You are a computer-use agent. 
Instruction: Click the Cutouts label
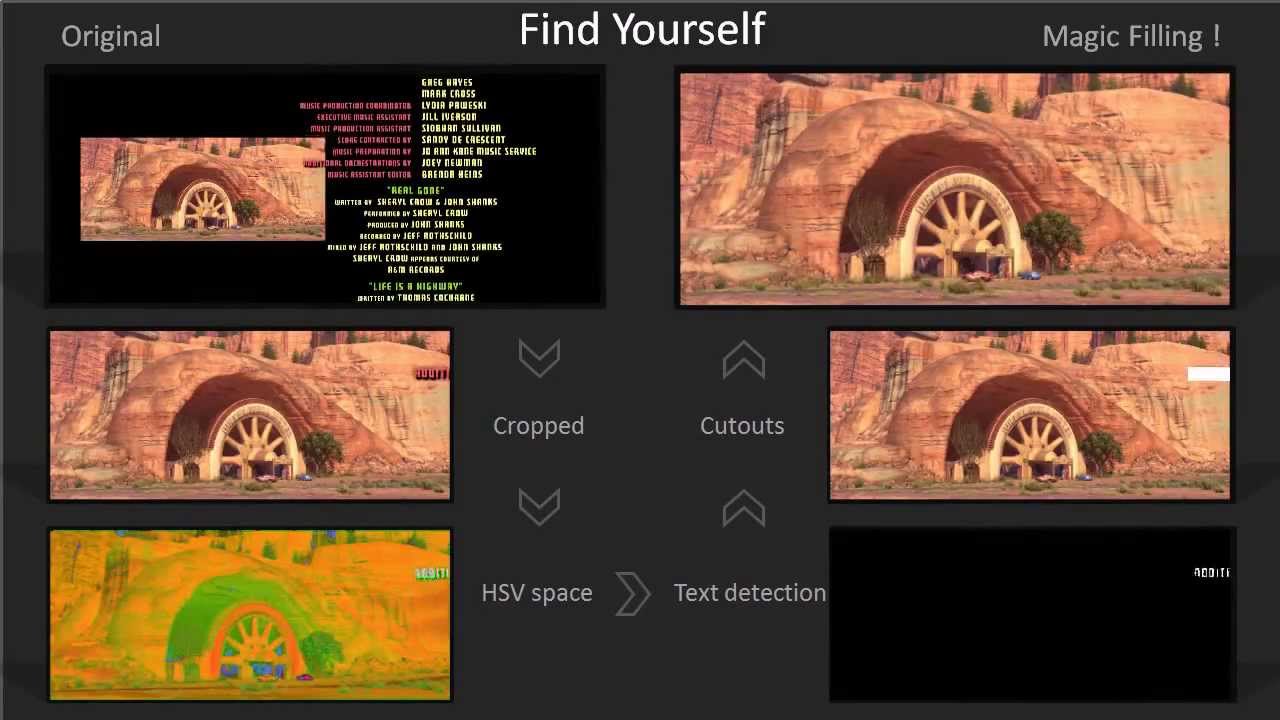[742, 425]
